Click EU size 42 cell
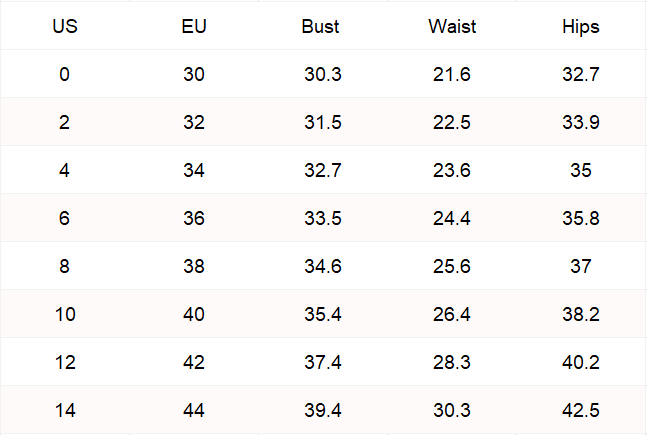 tap(194, 362)
